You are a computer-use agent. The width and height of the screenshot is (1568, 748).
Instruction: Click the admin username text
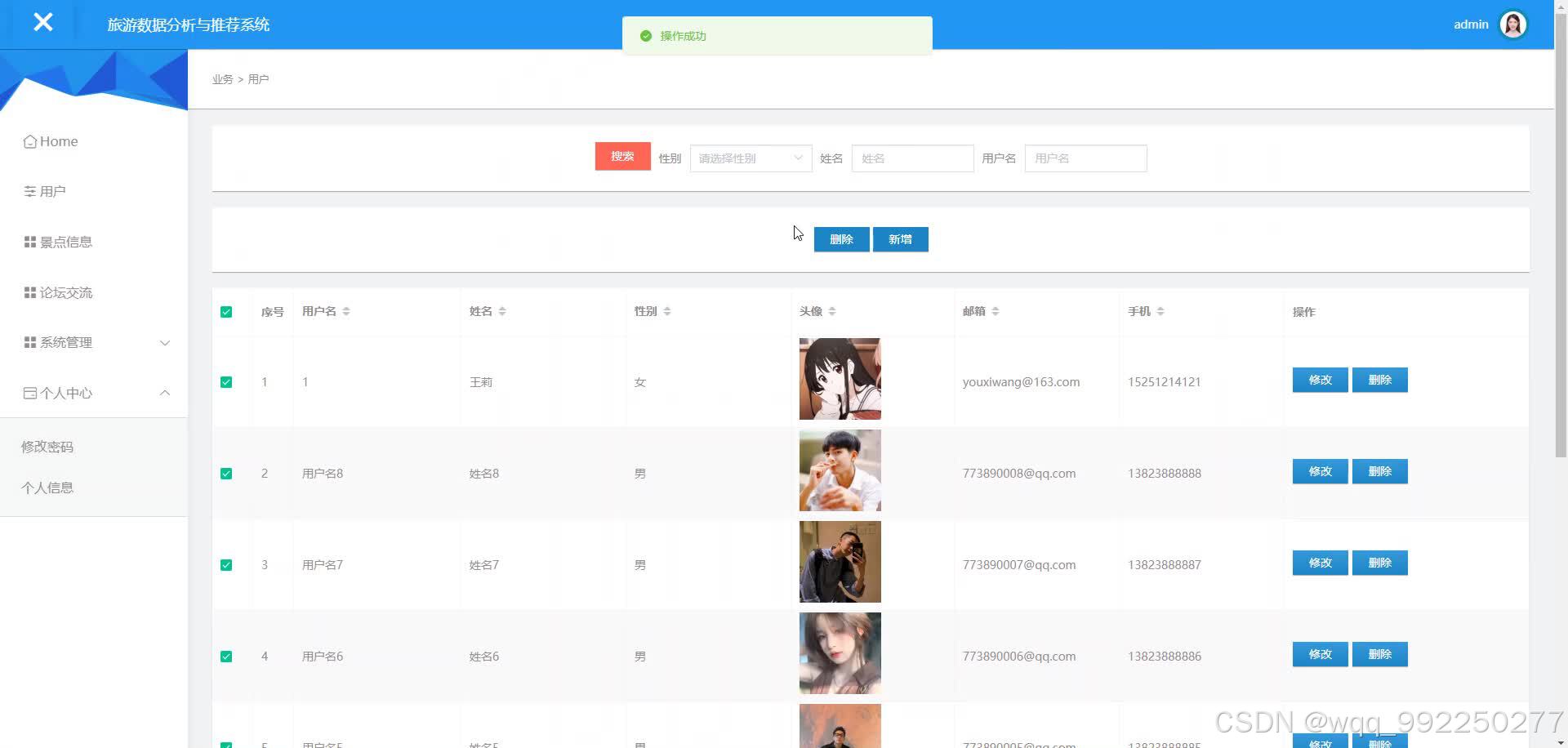tap(1471, 24)
